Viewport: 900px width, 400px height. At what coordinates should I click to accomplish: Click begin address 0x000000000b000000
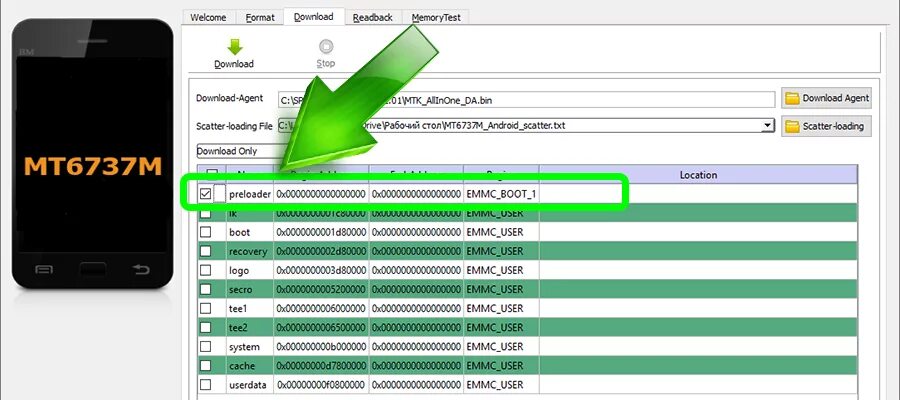coord(321,347)
